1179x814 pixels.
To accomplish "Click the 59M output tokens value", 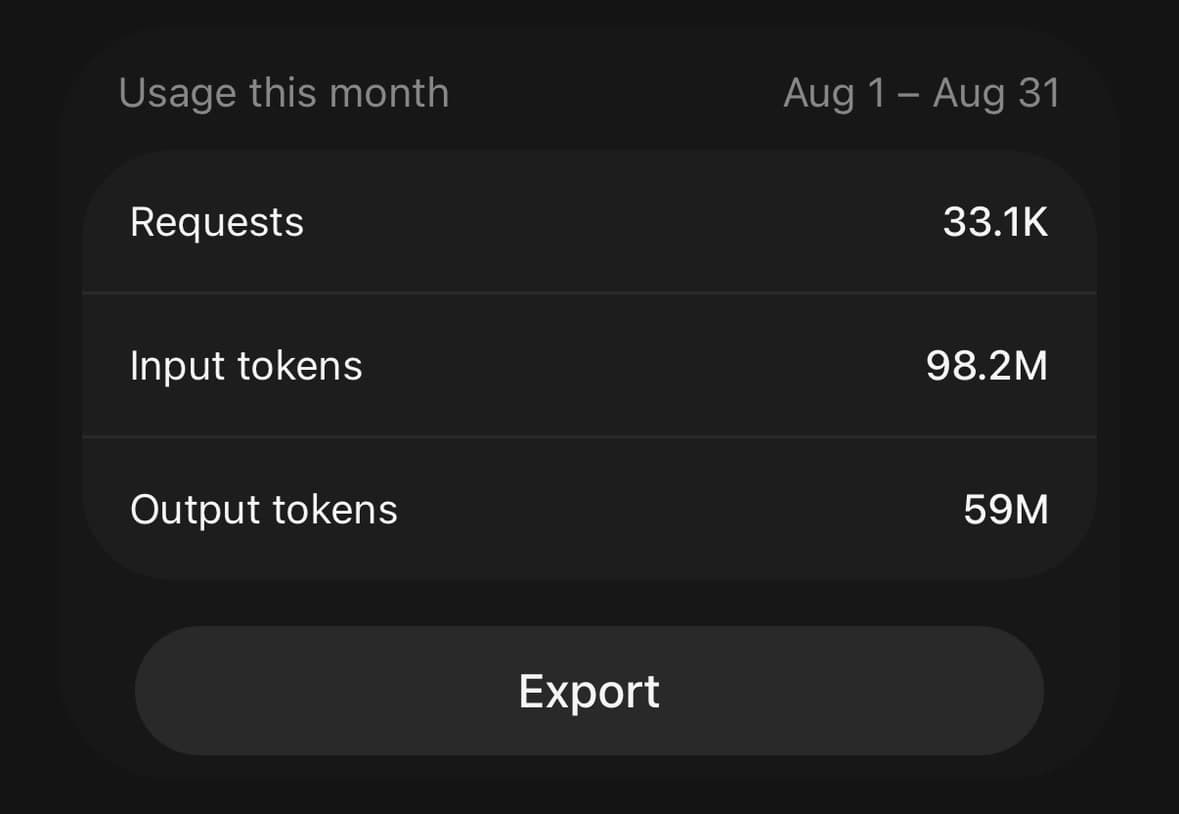I will (x=1006, y=510).
